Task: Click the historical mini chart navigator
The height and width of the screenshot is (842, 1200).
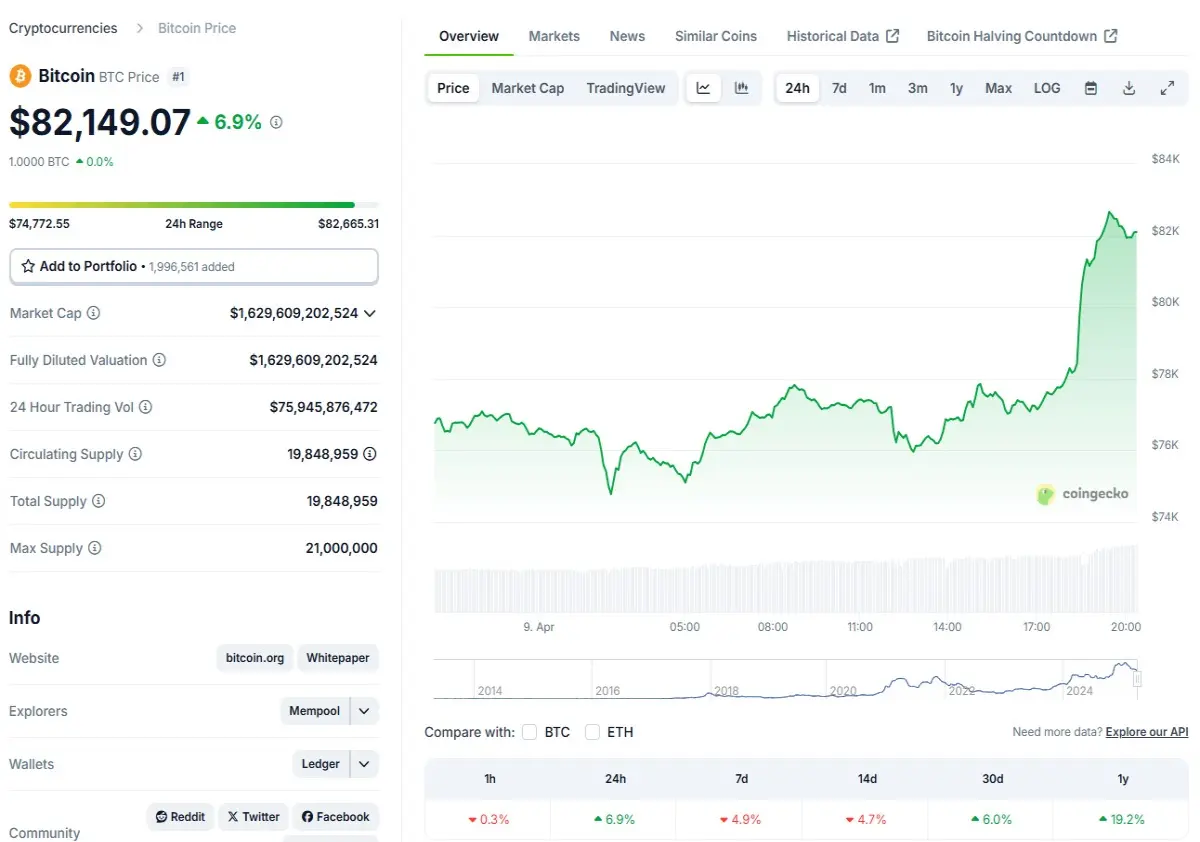Action: click(786, 679)
